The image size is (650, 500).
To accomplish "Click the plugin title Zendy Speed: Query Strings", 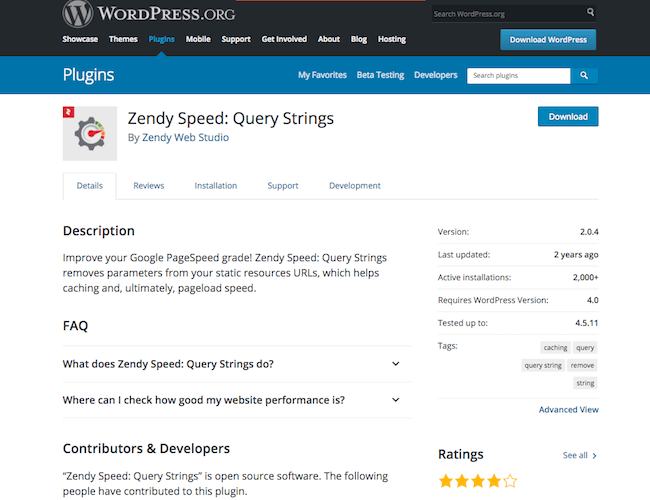I will (230, 119).
